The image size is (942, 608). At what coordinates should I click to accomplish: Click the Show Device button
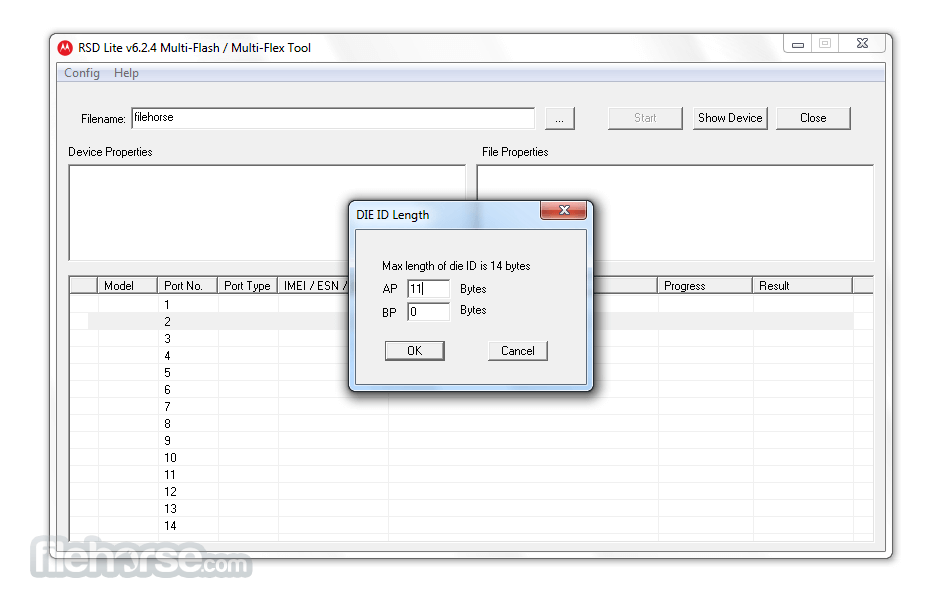730,118
